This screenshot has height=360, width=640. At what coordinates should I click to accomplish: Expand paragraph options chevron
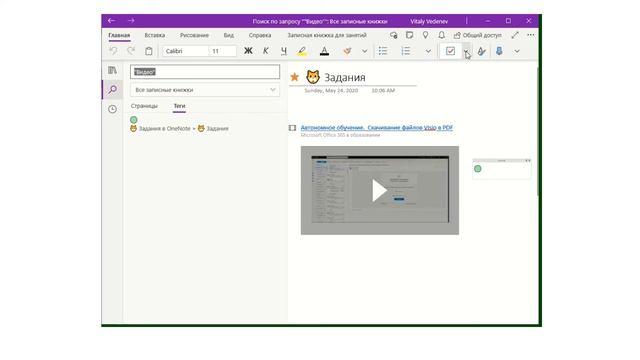[x=428, y=51]
